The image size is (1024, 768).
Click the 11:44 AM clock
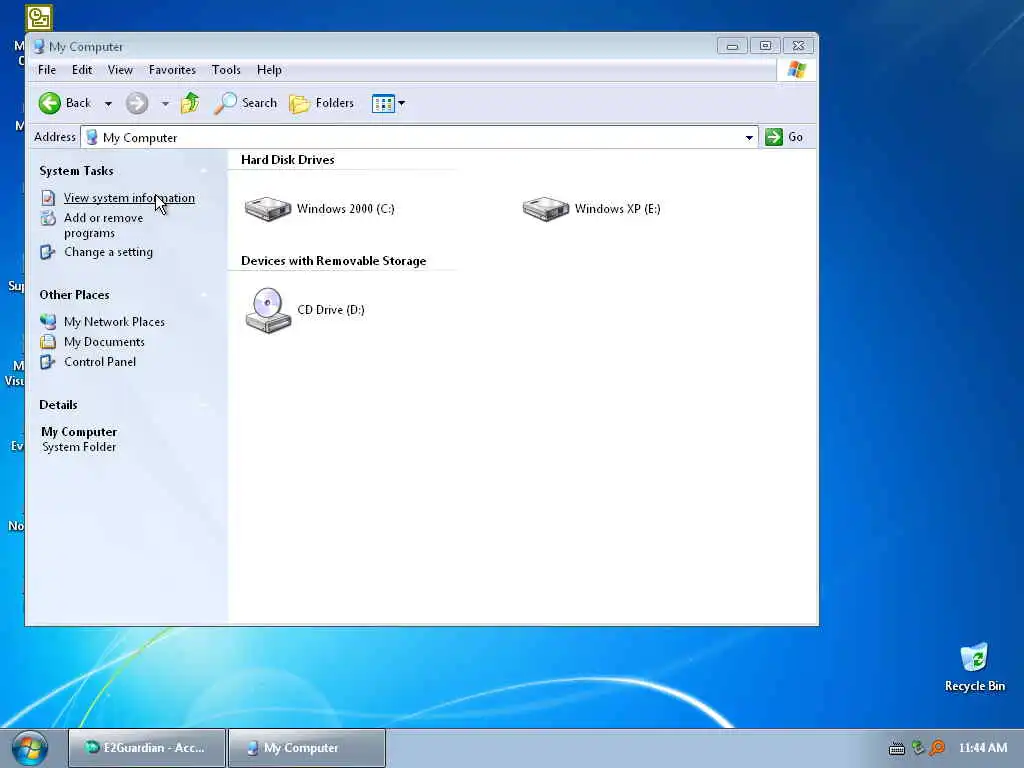[x=983, y=748]
